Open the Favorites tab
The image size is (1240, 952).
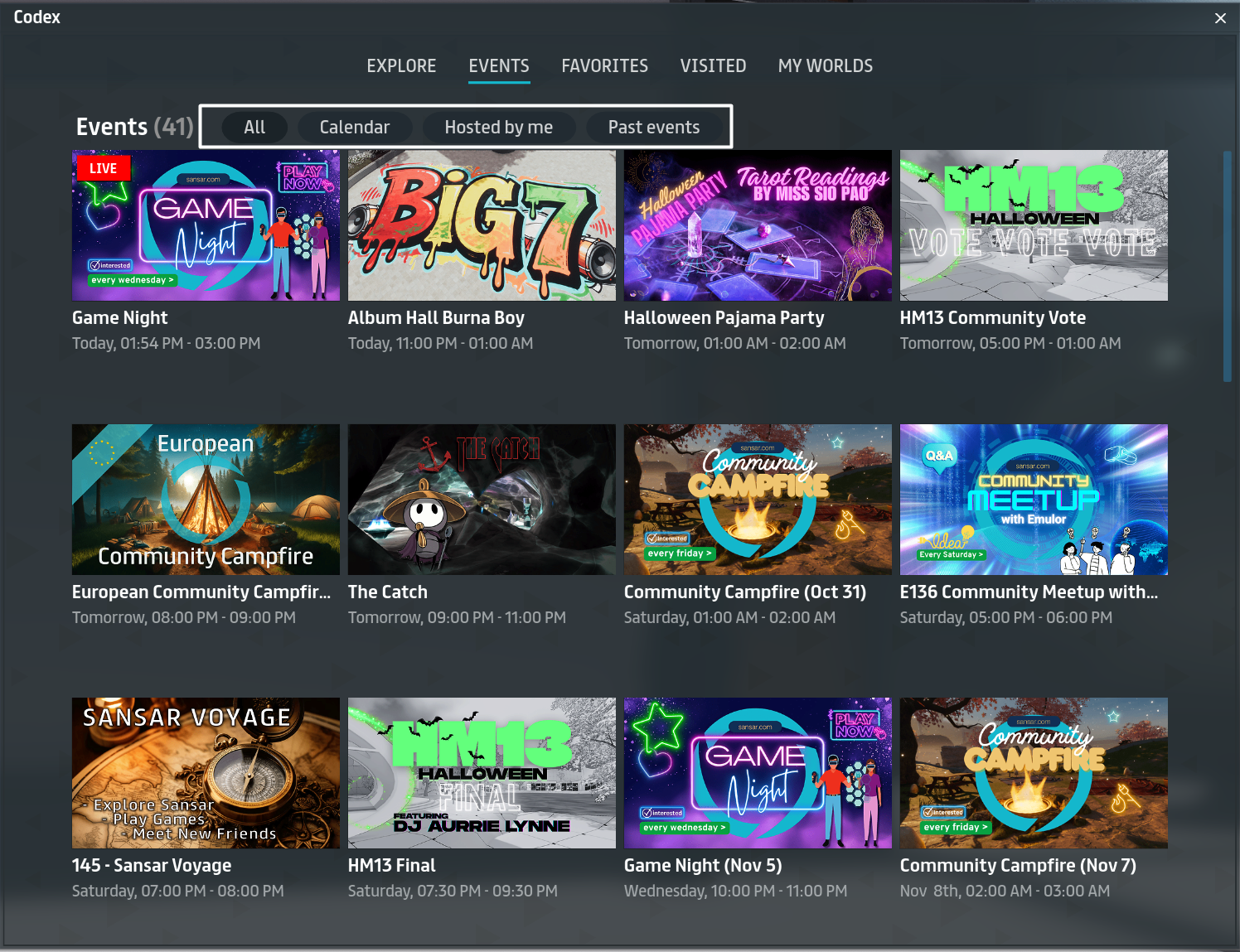click(604, 66)
